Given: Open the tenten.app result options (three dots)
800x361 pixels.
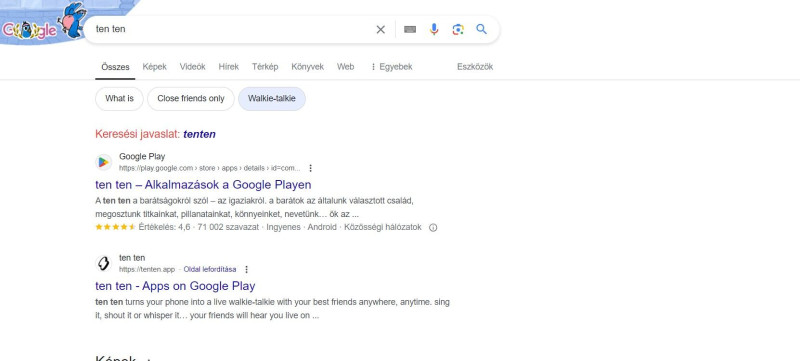Looking at the screenshot, I should (x=247, y=269).
